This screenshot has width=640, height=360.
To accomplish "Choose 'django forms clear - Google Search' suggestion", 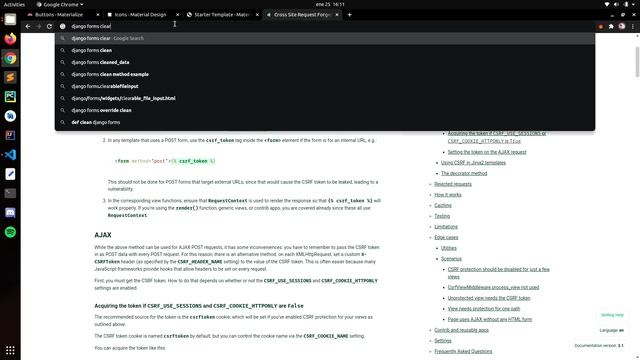I will pyautogui.click(x=325, y=38).
